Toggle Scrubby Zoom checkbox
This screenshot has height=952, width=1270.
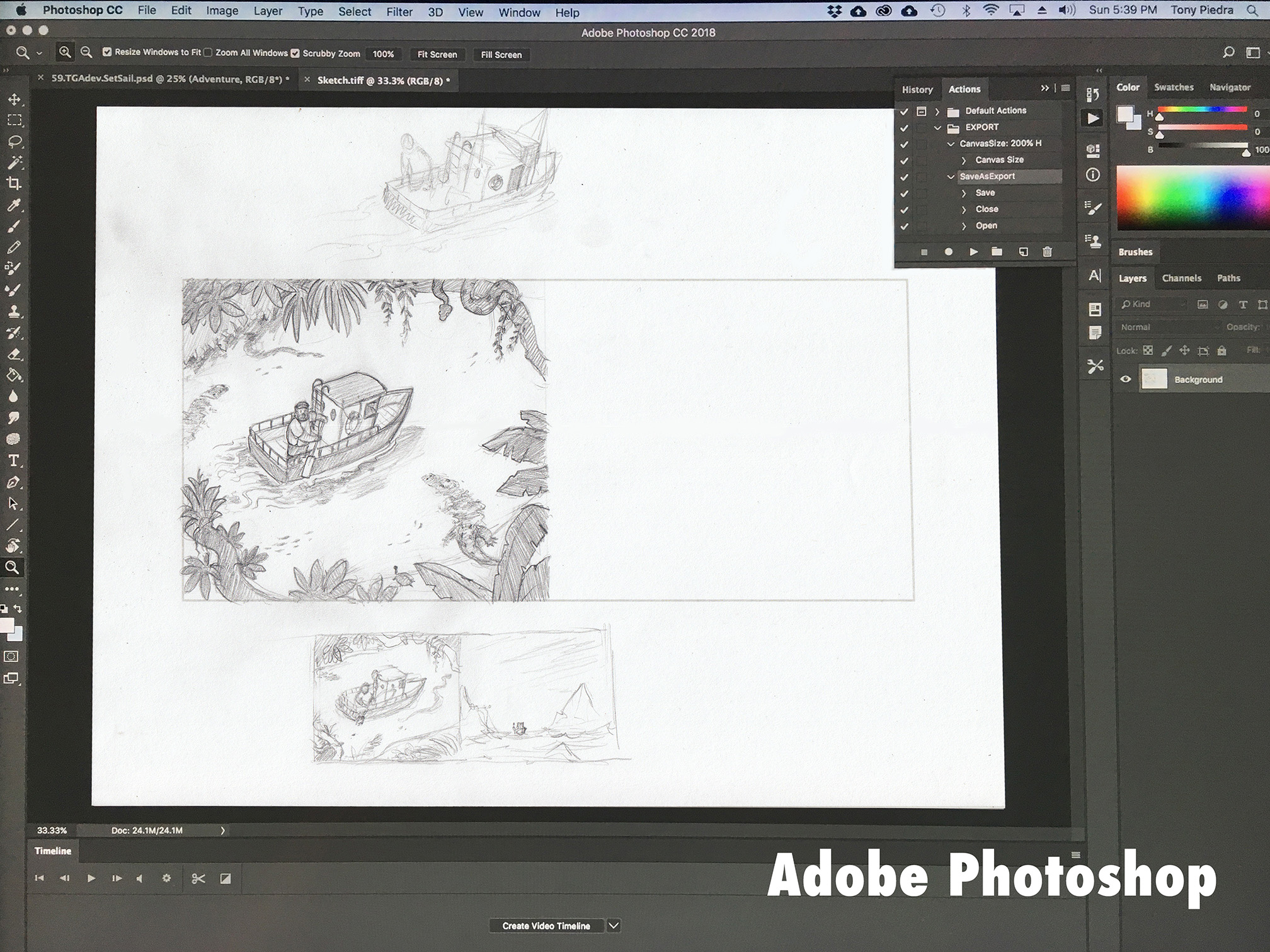coord(295,54)
